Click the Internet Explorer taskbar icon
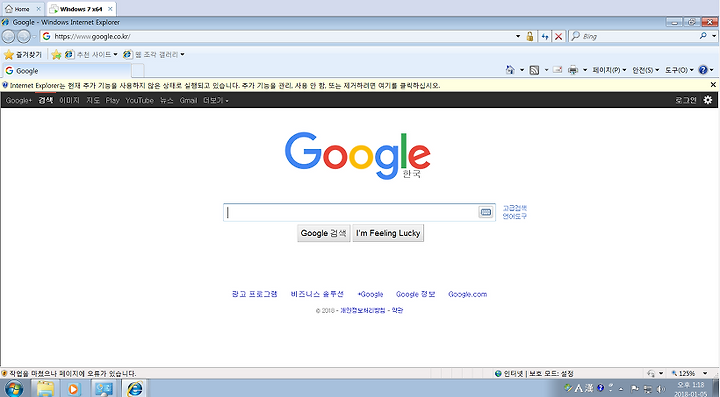The height and width of the screenshot is (397, 720). point(135,388)
